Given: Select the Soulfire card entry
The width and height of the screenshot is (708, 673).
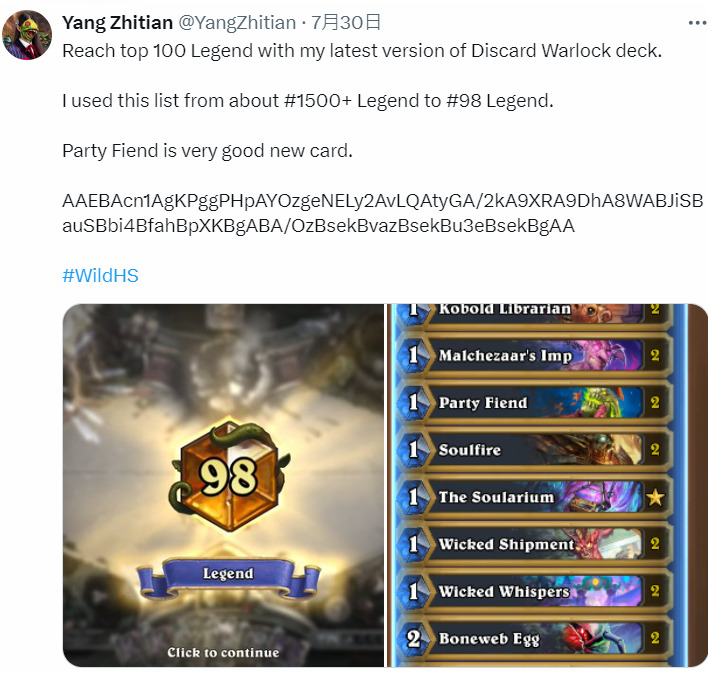Looking at the screenshot, I should pyautogui.click(x=533, y=449).
